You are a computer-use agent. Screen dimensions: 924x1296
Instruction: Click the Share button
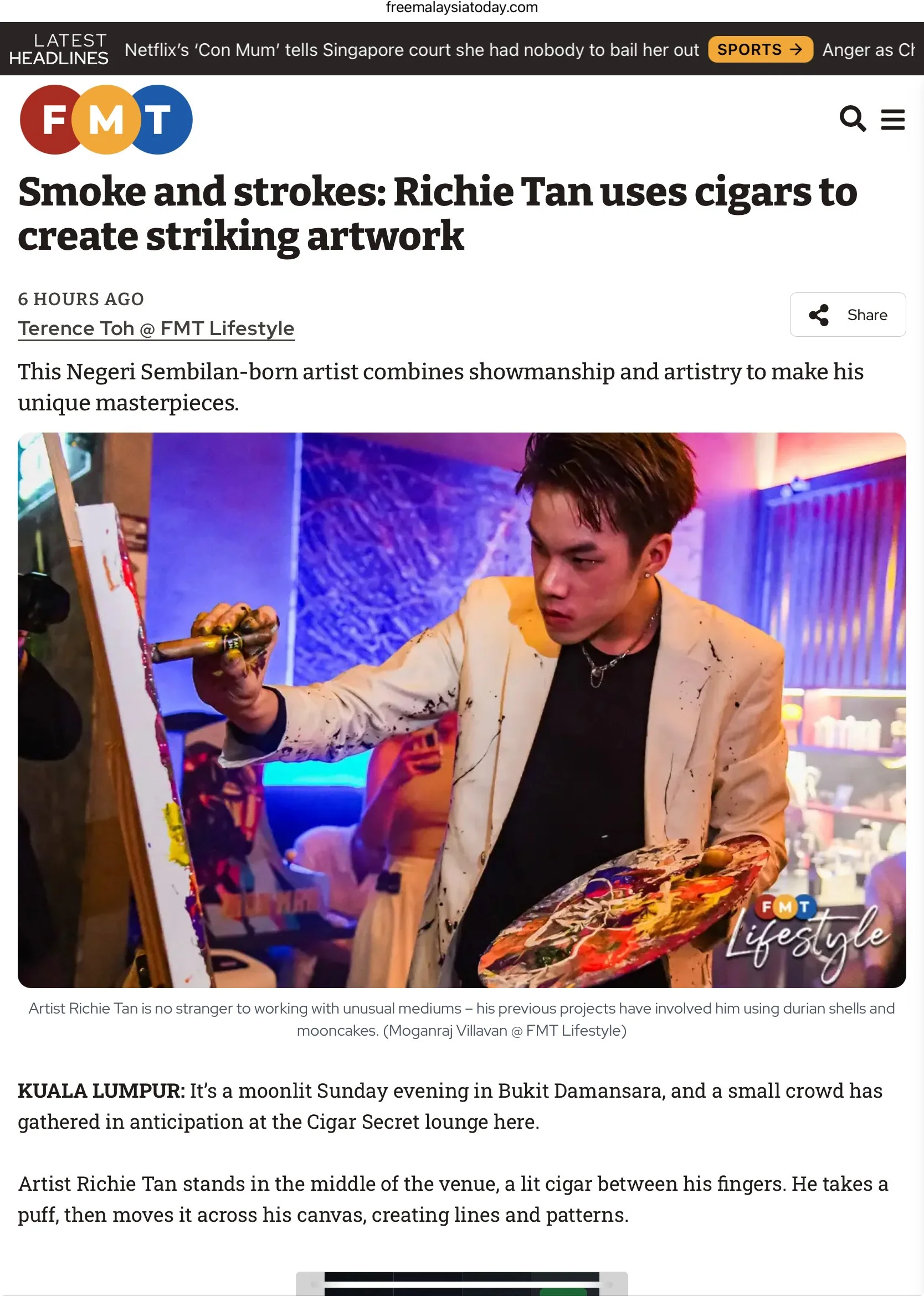tap(847, 315)
